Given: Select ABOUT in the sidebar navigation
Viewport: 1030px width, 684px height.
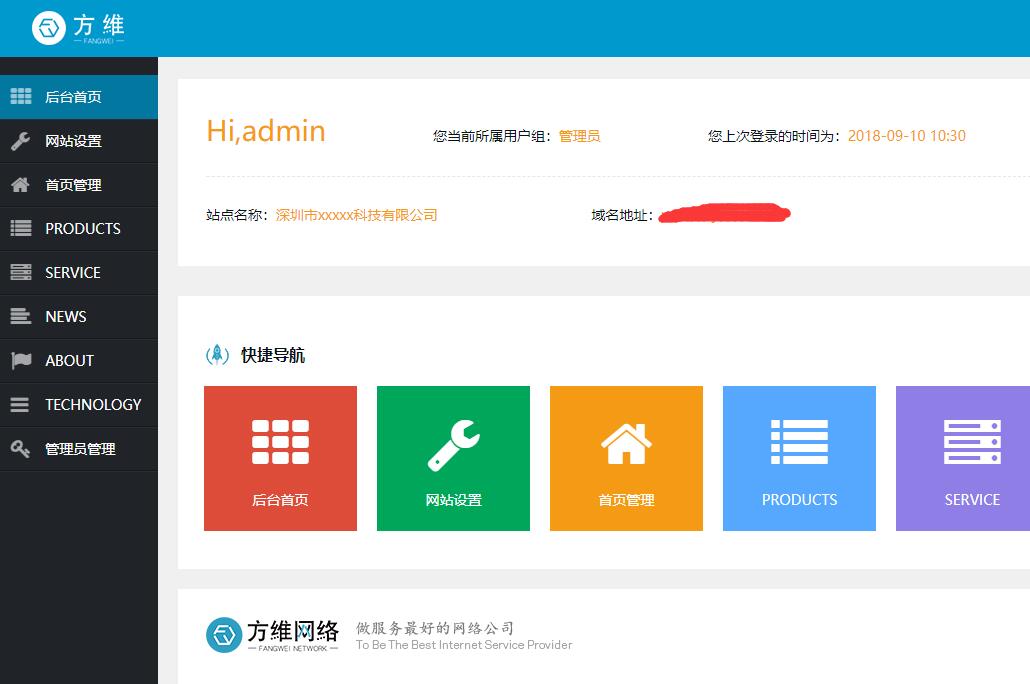Looking at the screenshot, I should pyautogui.click(x=68, y=360).
